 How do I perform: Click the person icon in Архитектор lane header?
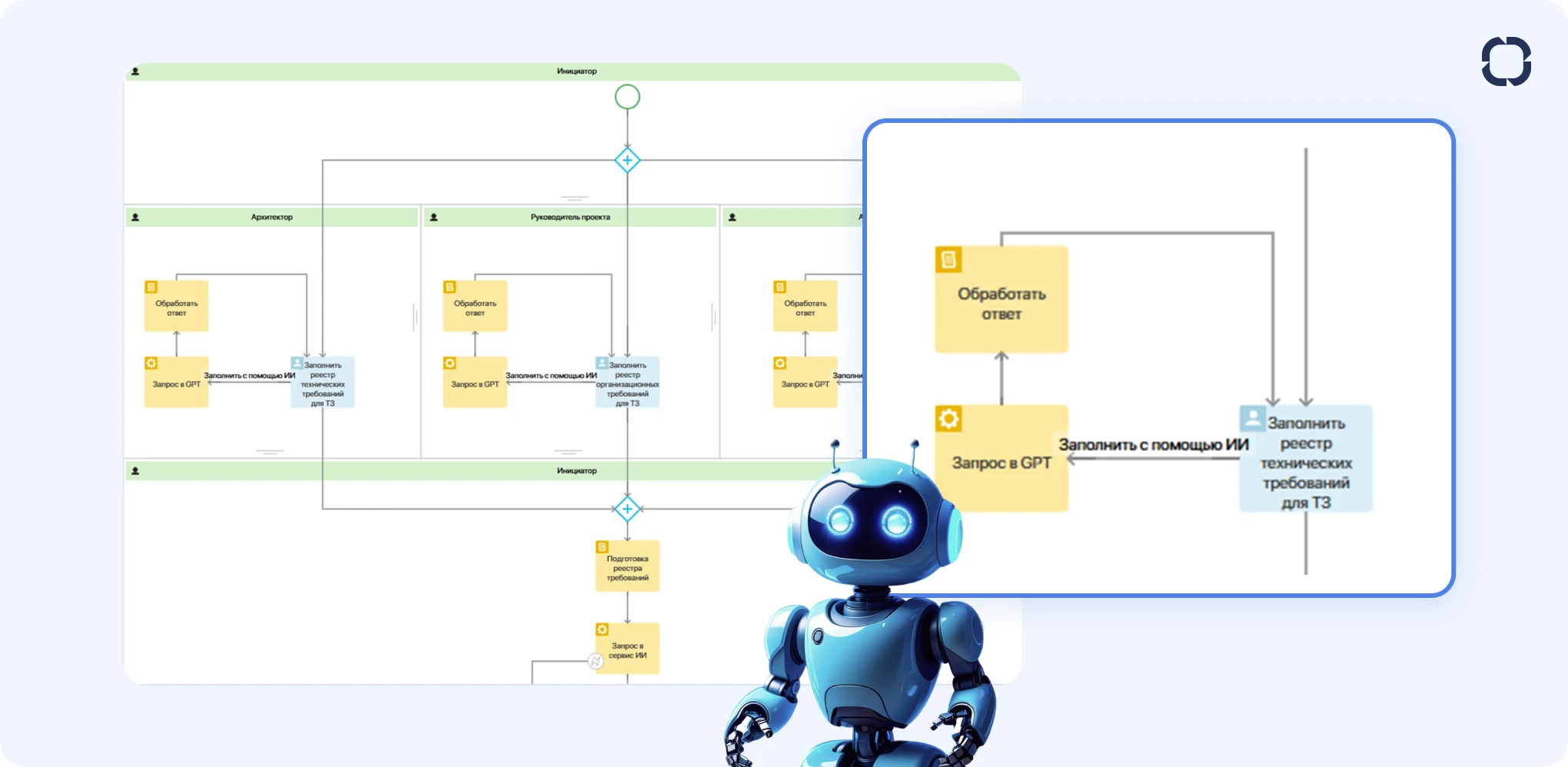[135, 217]
